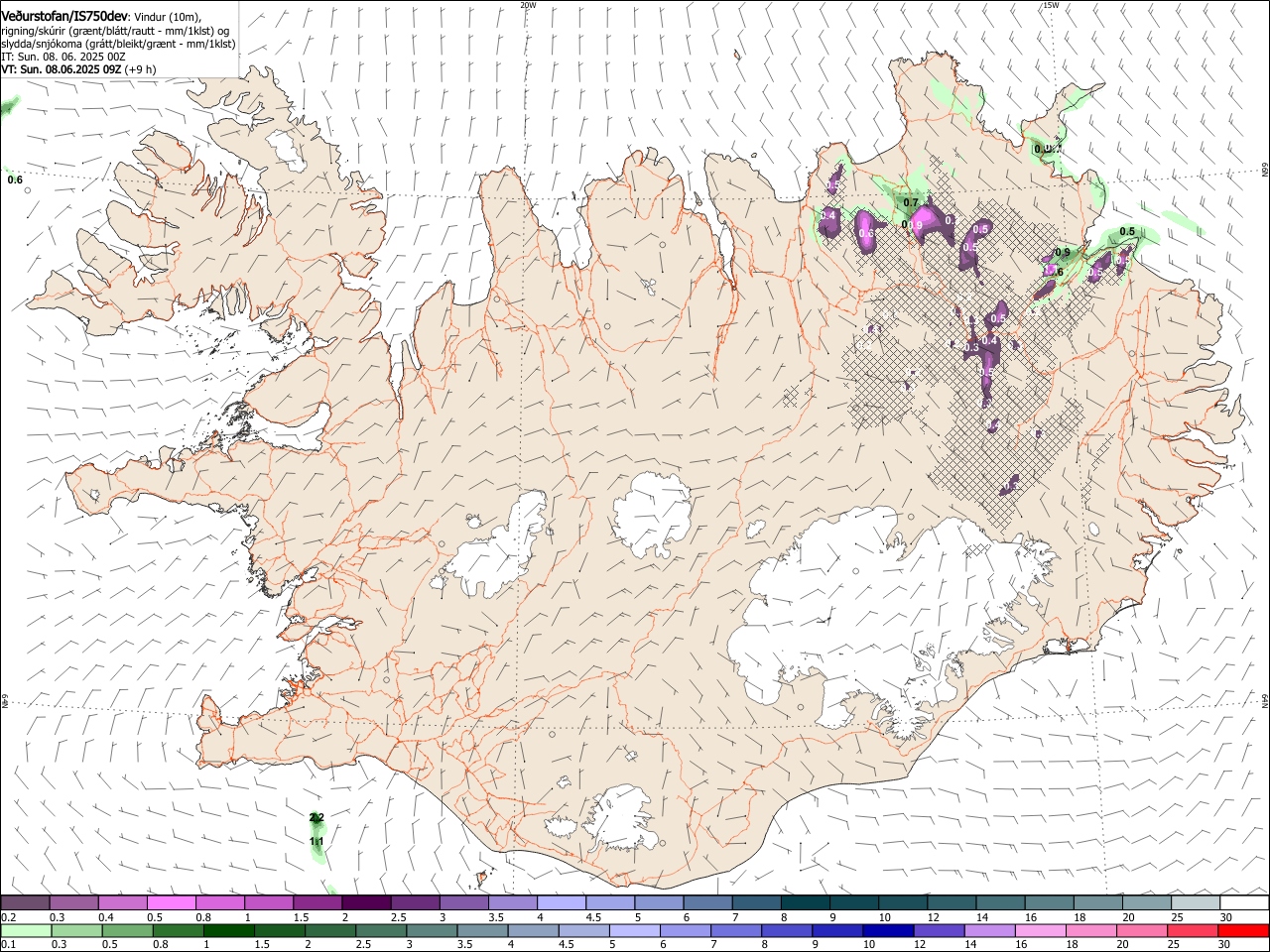The height and width of the screenshot is (952, 1270).
Task: Click the '15W' longitude label
Action: tap(1051, 5)
